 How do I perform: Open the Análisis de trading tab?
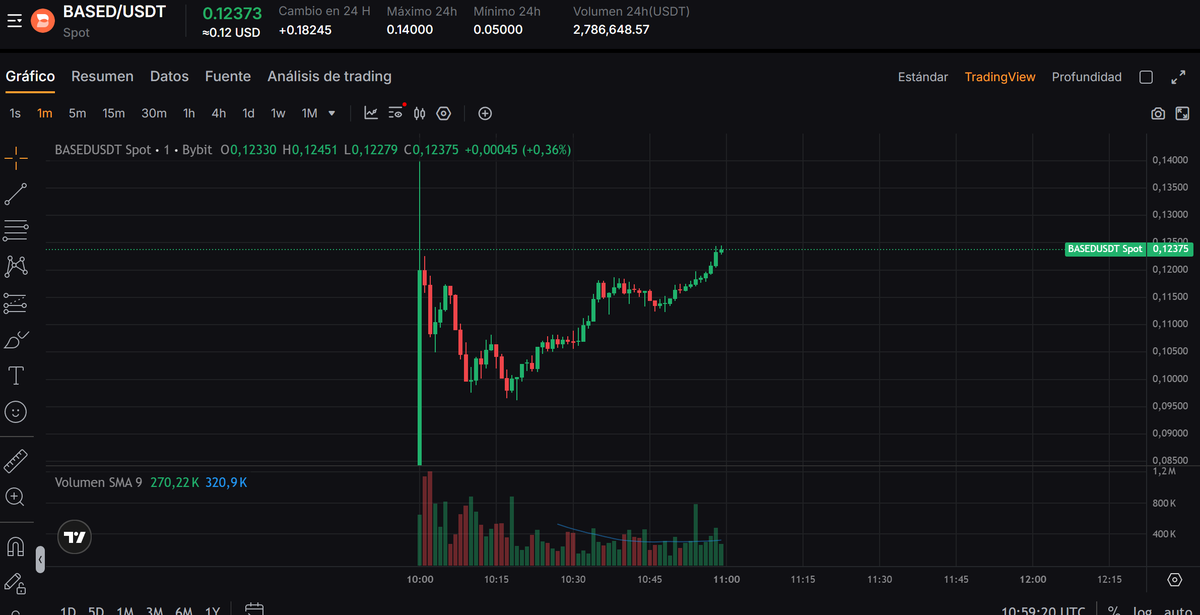pyautogui.click(x=329, y=76)
